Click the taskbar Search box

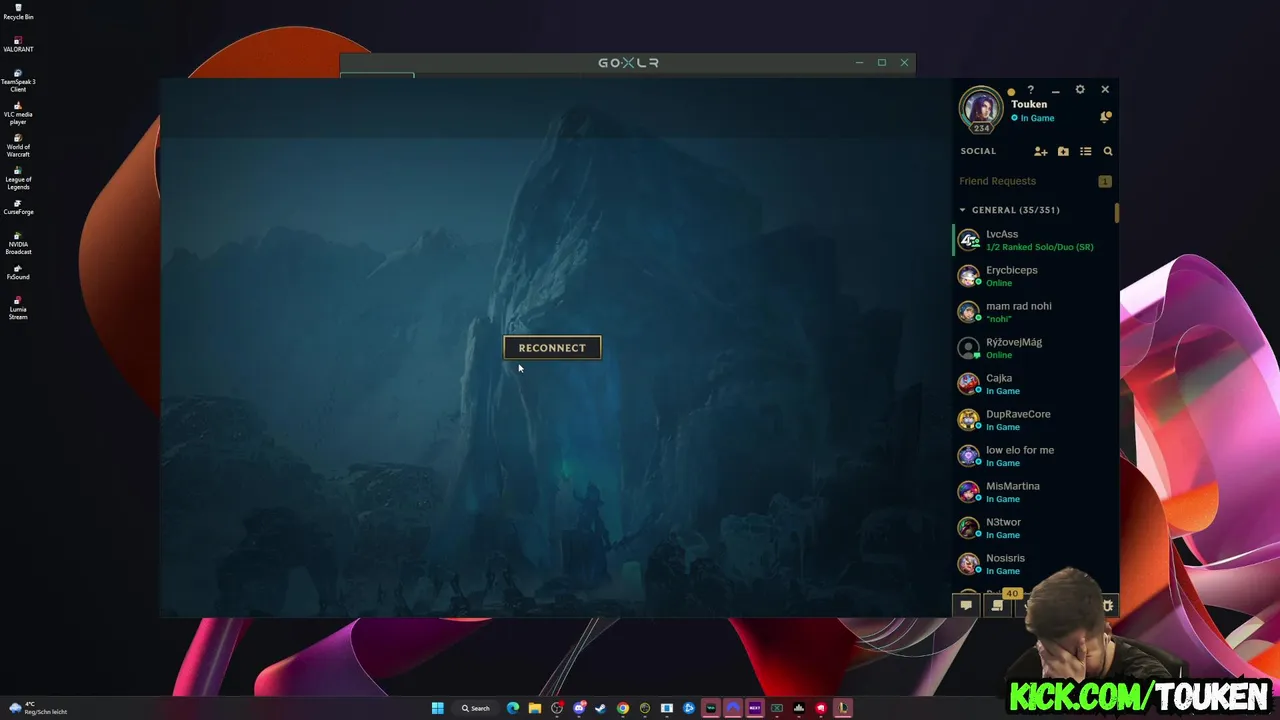476,708
